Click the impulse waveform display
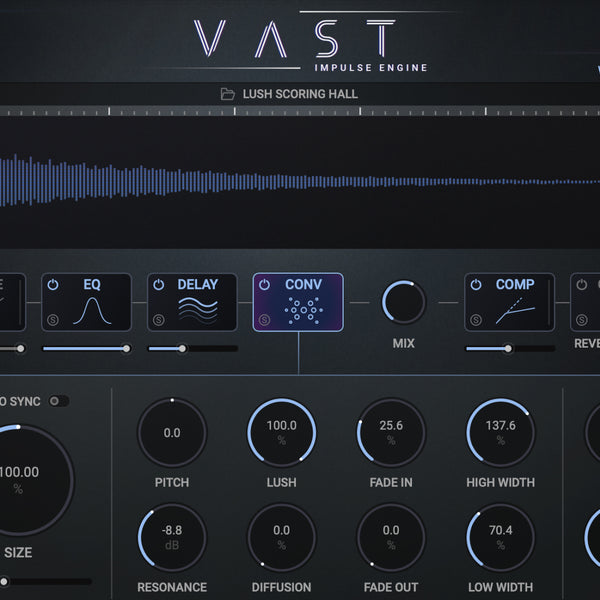 (300, 182)
